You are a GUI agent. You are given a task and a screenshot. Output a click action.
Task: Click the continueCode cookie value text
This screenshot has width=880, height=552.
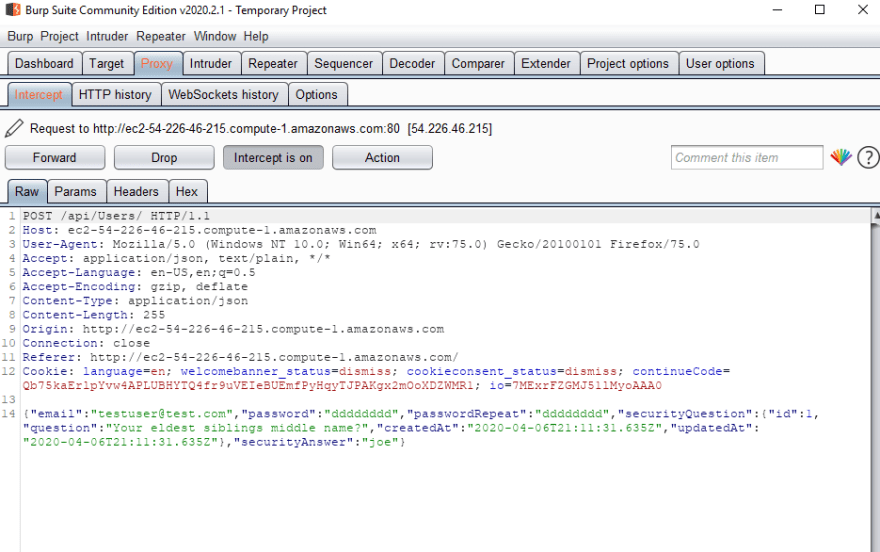coord(248,385)
